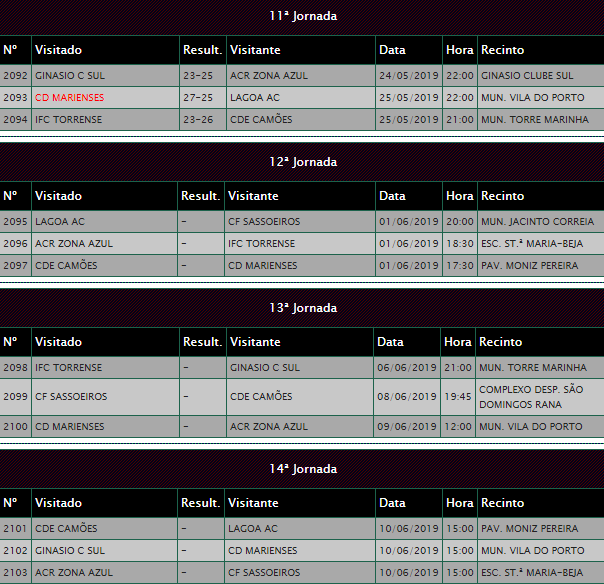Select the 11ª Jornada heading
The height and width of the screenshot is (584, 604).
(303, 16)
